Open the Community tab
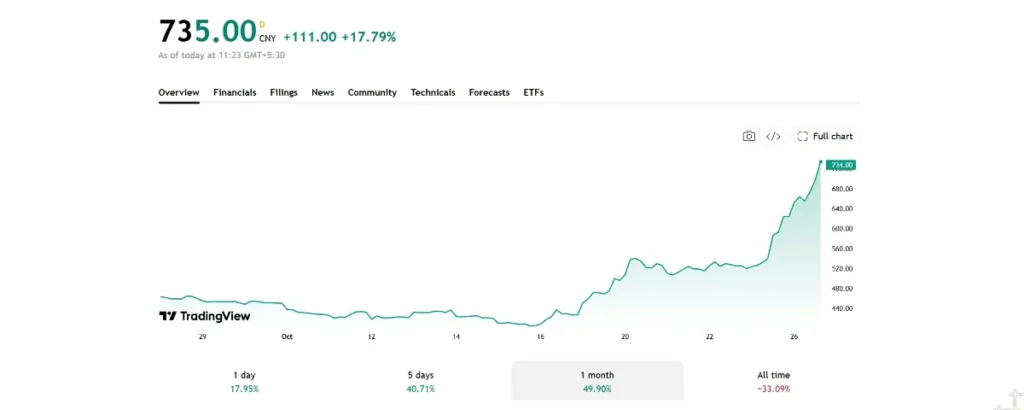1024x410 pixels. click(x=372, y=93)
